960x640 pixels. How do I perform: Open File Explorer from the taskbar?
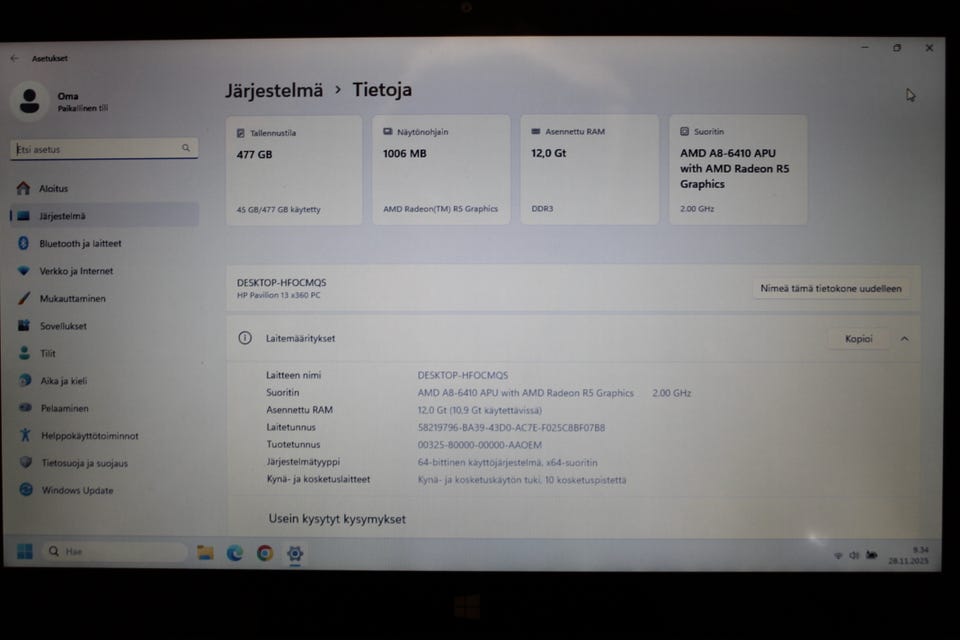click(x=205, y=552)
